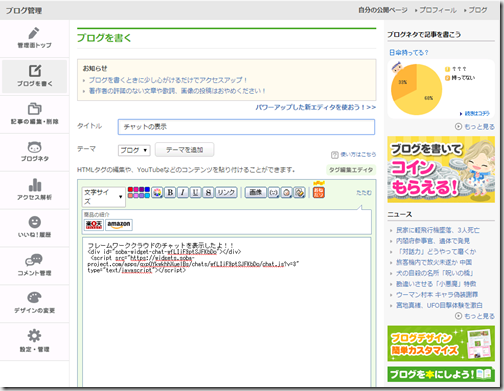The height and width of the screenshot is (391, 504).
Task: Pick the cyan color swatch
Action: point(147,195)
